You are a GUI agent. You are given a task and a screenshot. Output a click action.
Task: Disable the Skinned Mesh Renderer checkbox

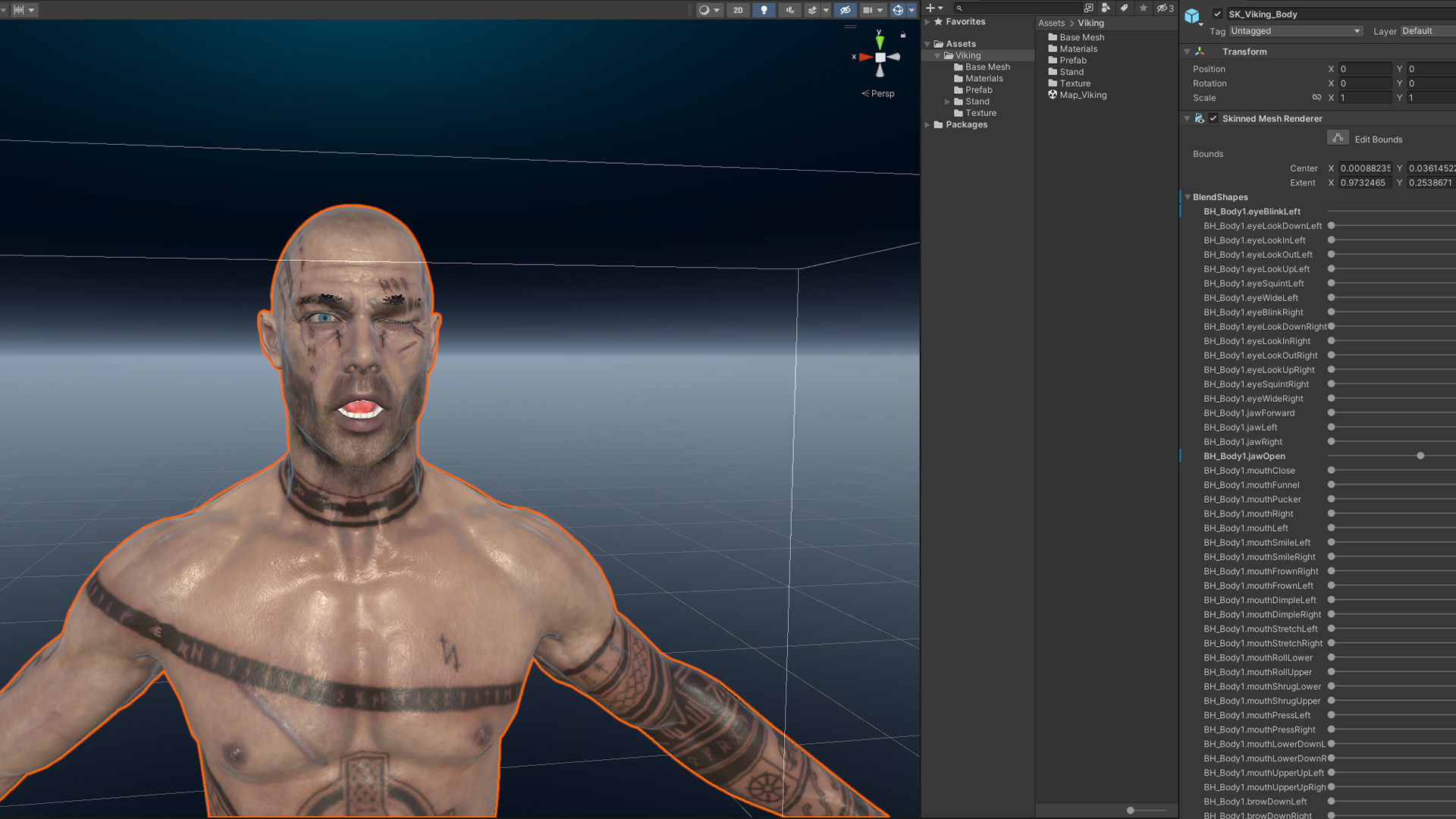click(x=1213, y=118)
